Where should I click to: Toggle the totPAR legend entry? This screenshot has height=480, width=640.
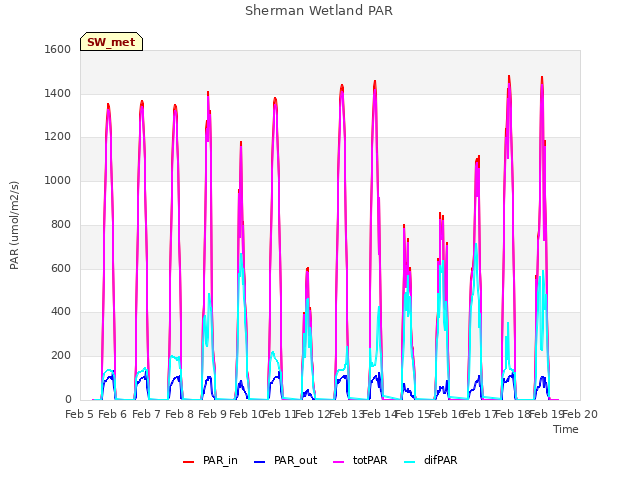click(x=360, y=461)
